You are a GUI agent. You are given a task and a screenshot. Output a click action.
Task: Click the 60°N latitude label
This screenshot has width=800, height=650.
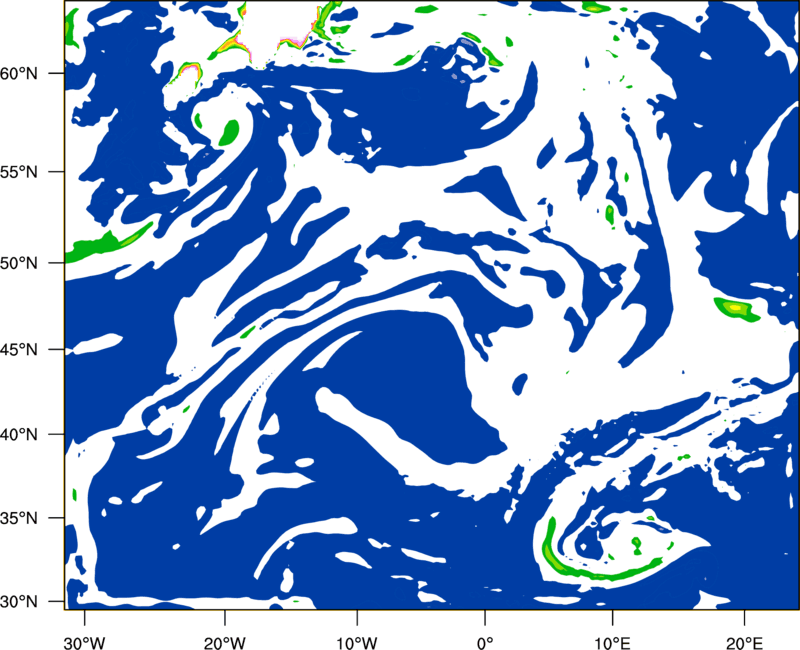19,74
